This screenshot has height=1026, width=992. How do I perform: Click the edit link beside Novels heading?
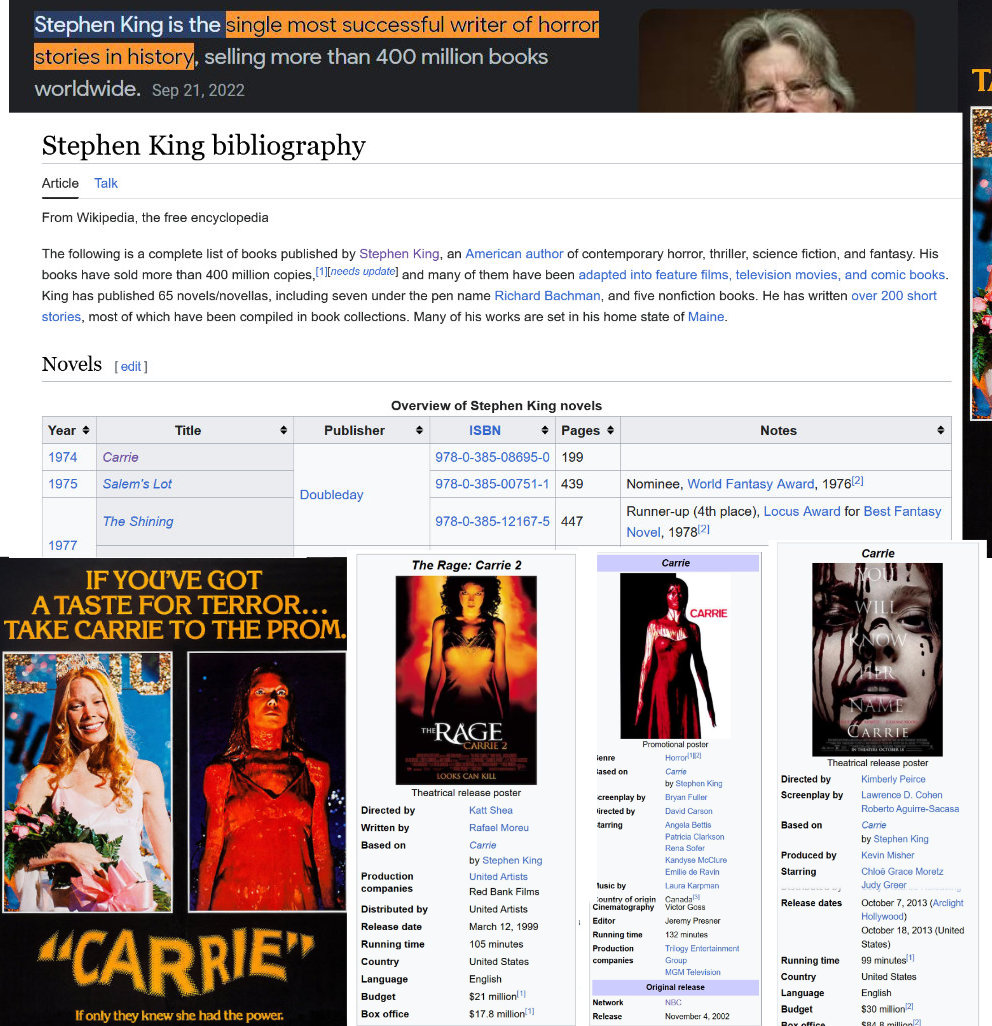131,366
